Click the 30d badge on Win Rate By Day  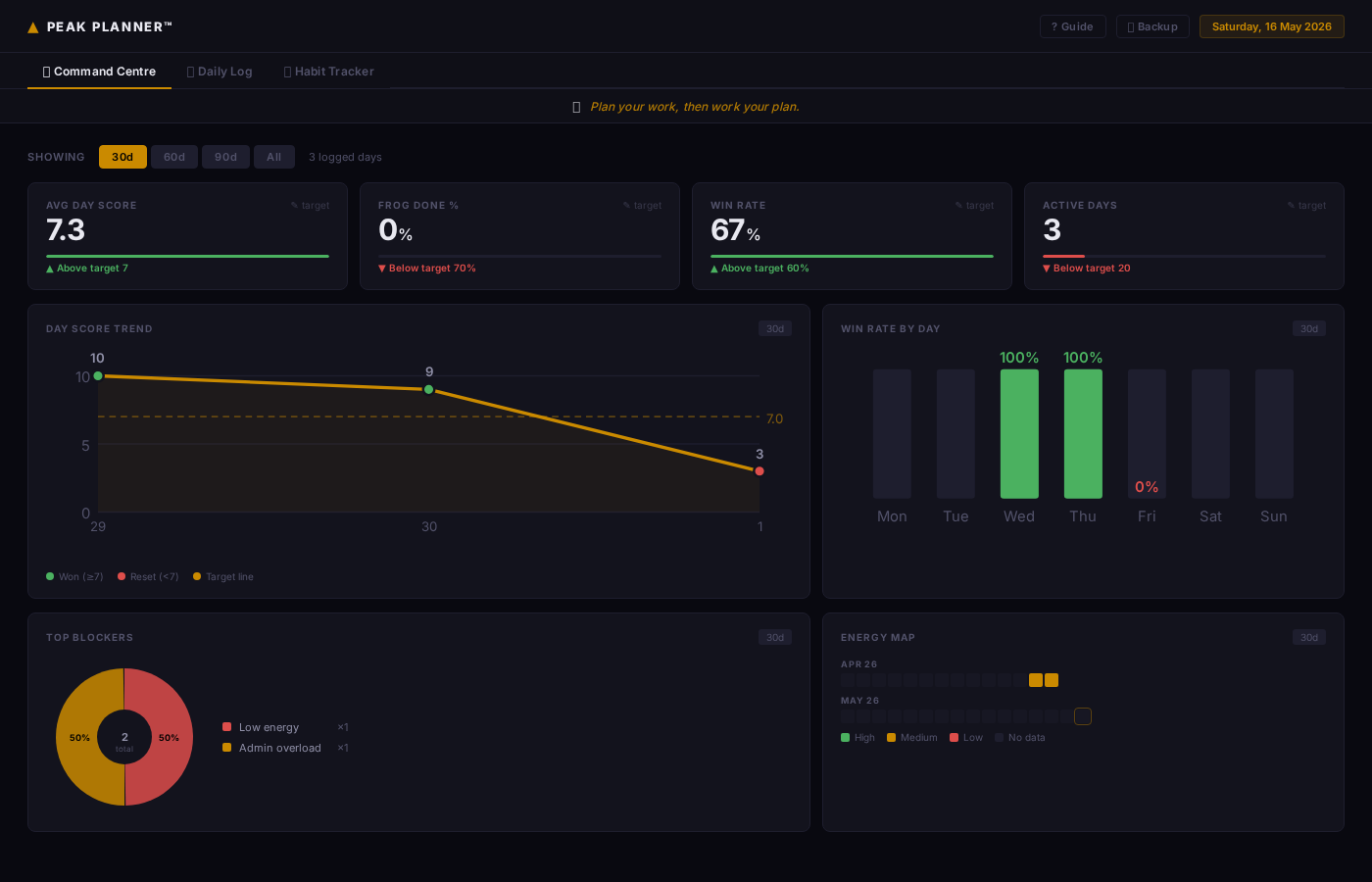1309,328
